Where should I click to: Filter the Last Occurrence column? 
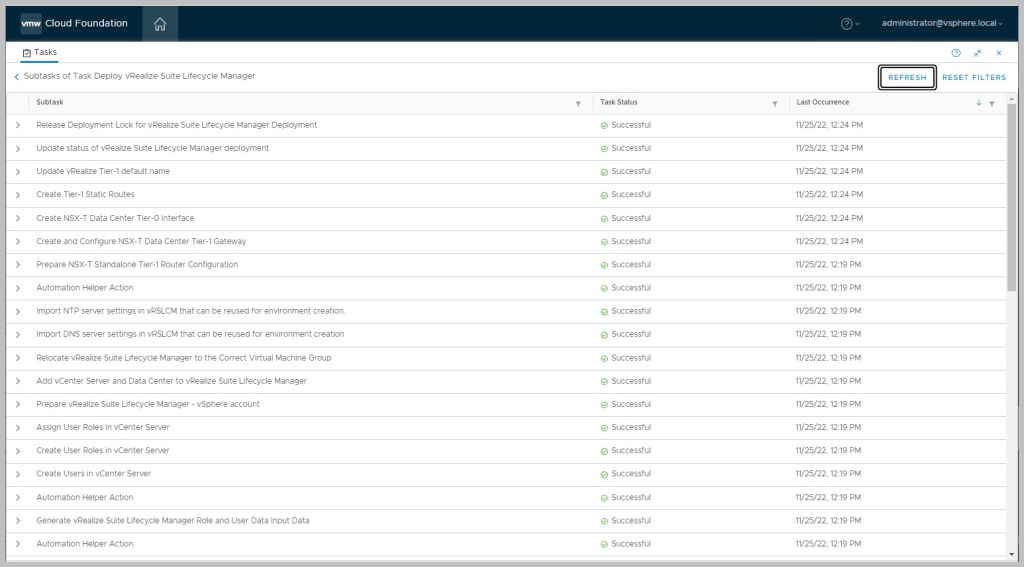[991, 104]
